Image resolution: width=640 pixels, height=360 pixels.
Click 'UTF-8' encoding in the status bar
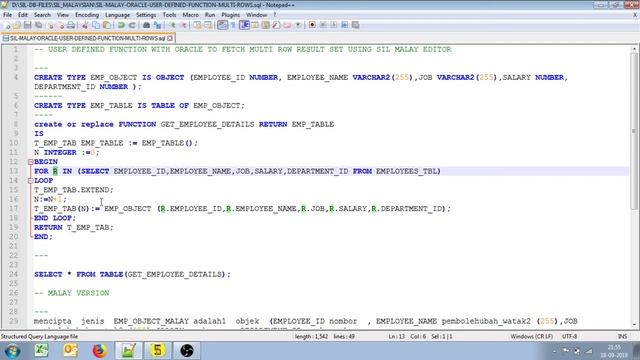569,337
